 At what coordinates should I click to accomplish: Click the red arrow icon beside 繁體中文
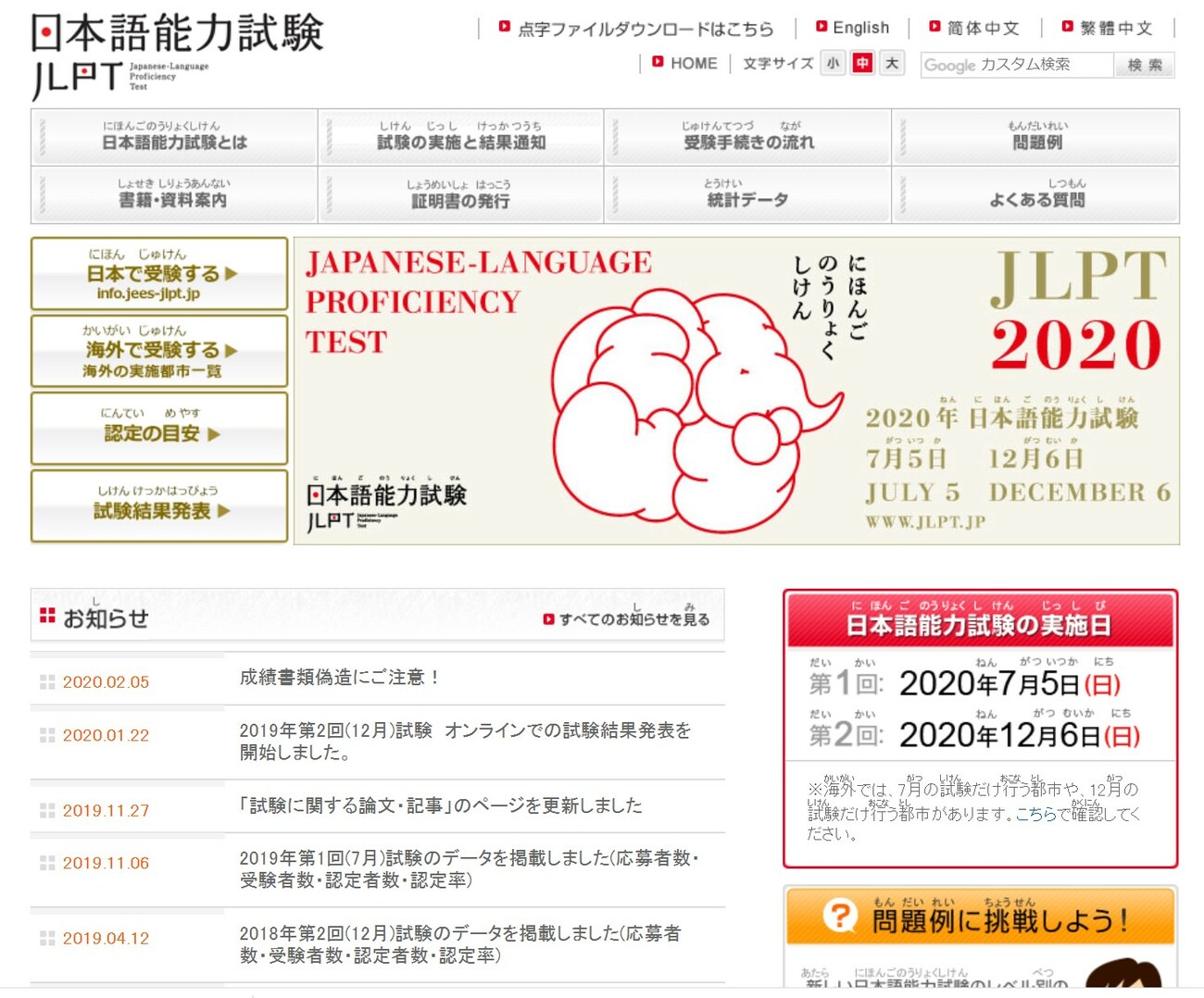tap(1068, 27)
